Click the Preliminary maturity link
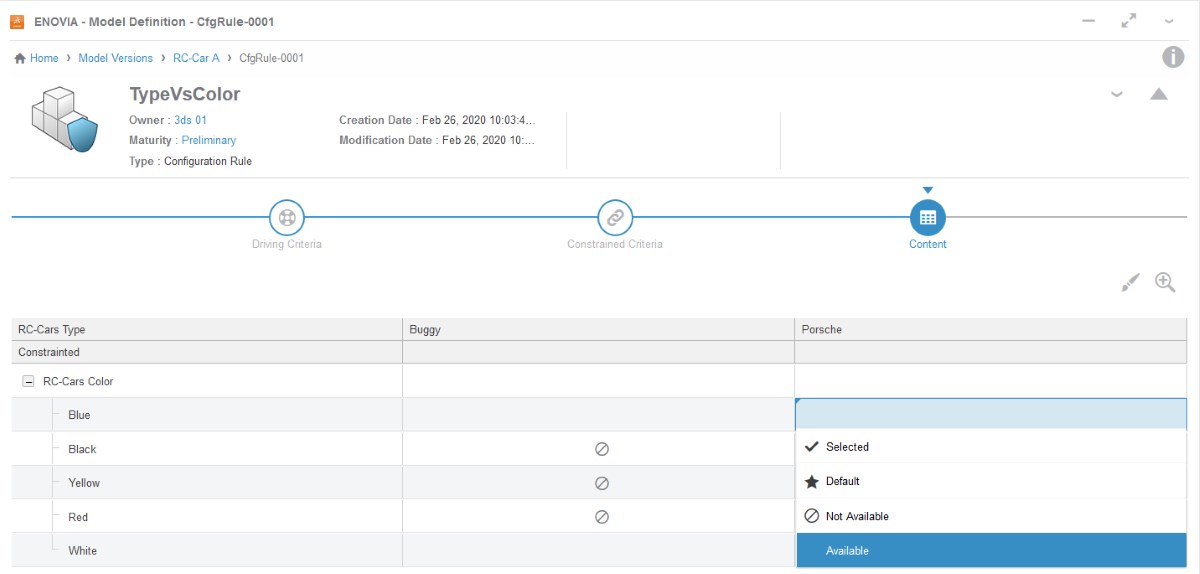This screenshot has width=1200, height=574. 209,140
